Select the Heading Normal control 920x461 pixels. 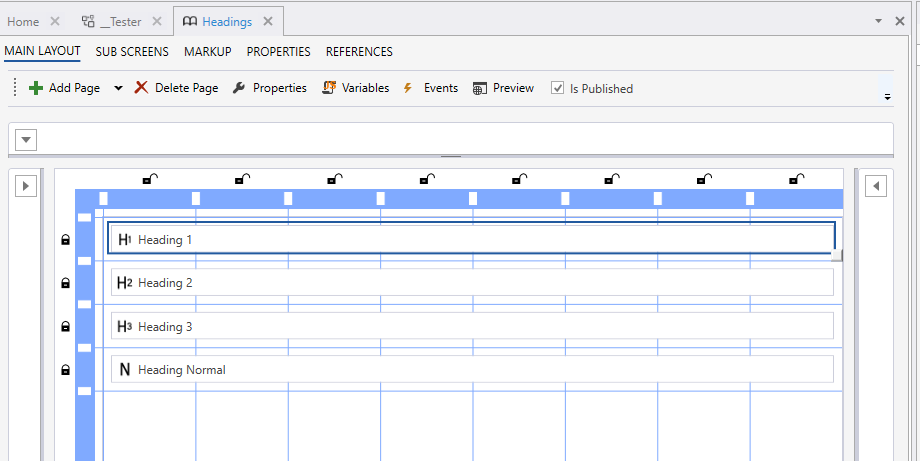coord(472,370)
